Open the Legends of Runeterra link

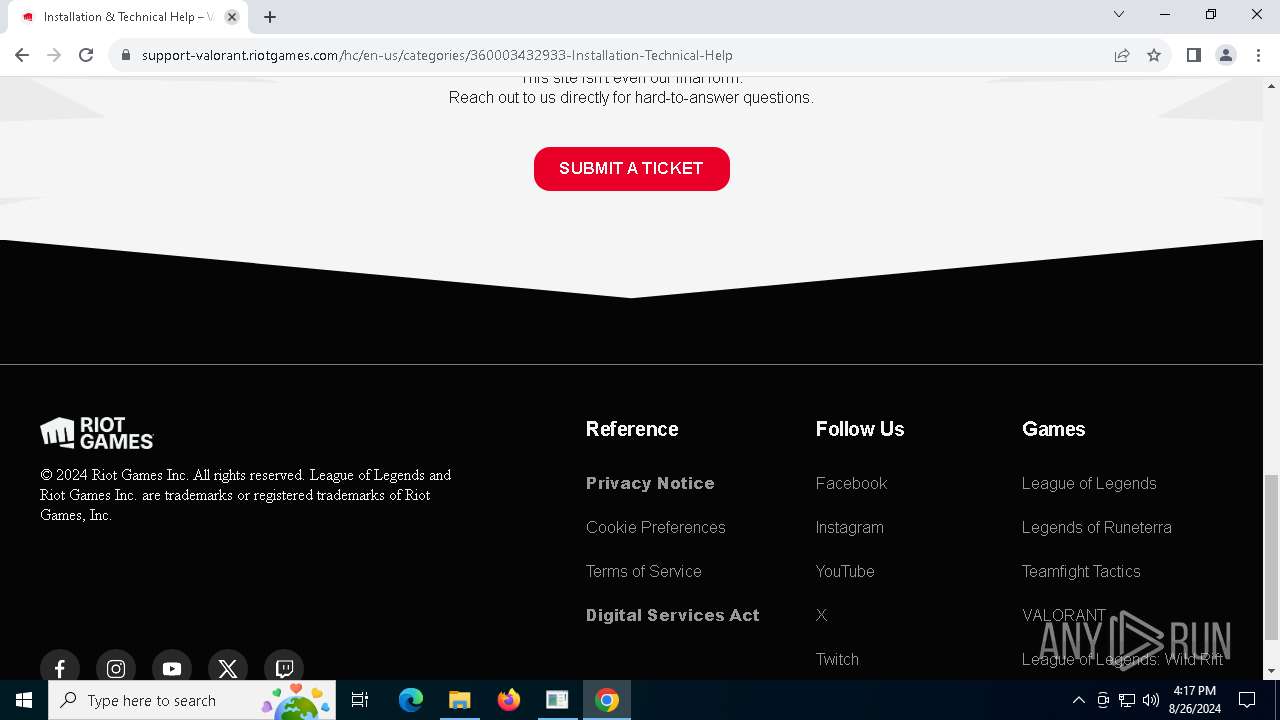(x=1097, y=527)
